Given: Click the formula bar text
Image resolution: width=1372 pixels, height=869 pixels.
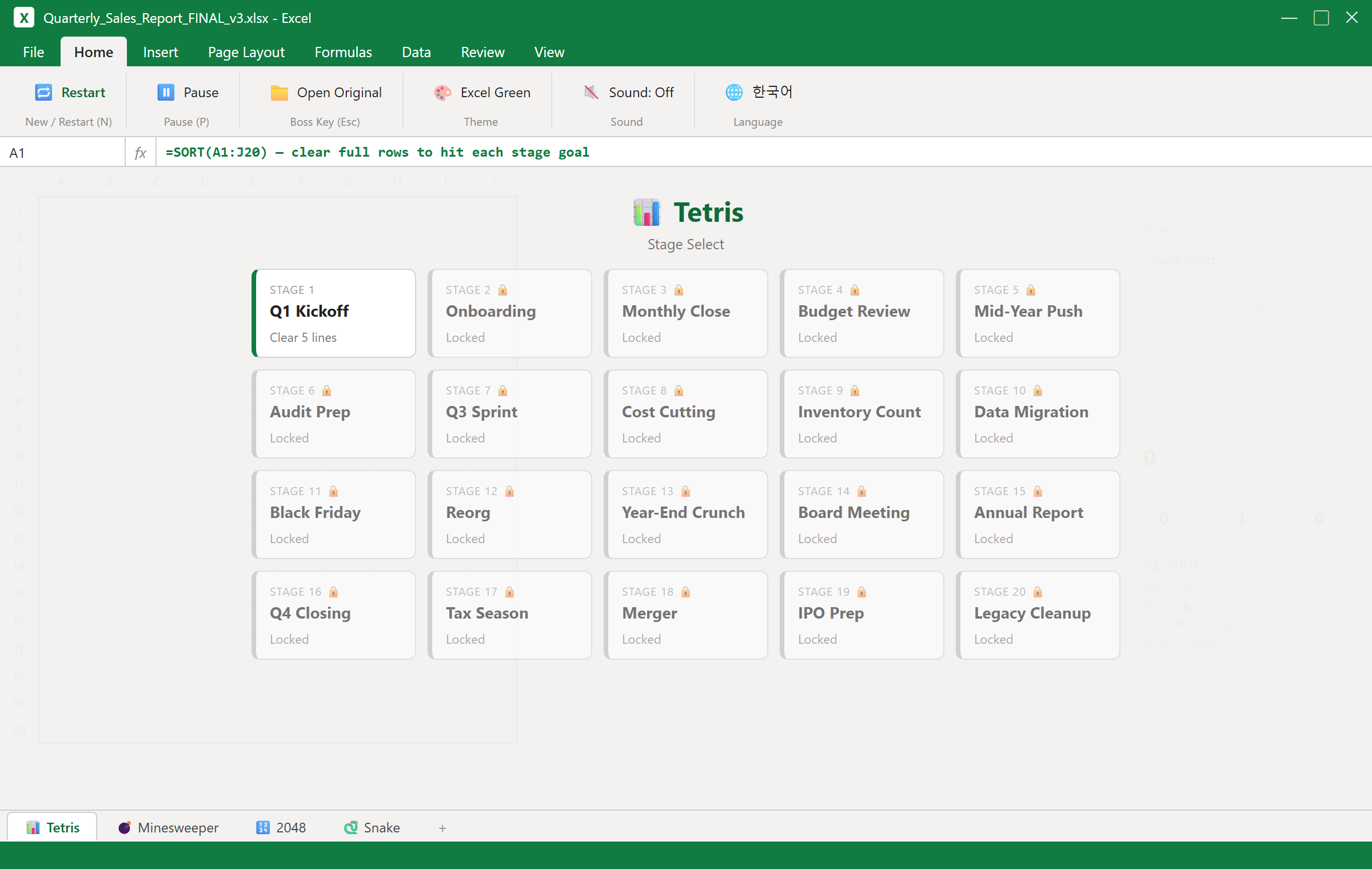Looking at the screenshot, I should pyautogui.click(x=377, y=152).
